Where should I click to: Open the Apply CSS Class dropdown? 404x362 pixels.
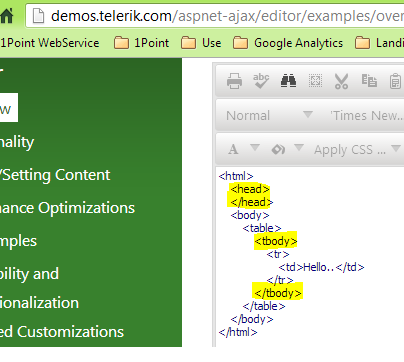tap(357, 149)
